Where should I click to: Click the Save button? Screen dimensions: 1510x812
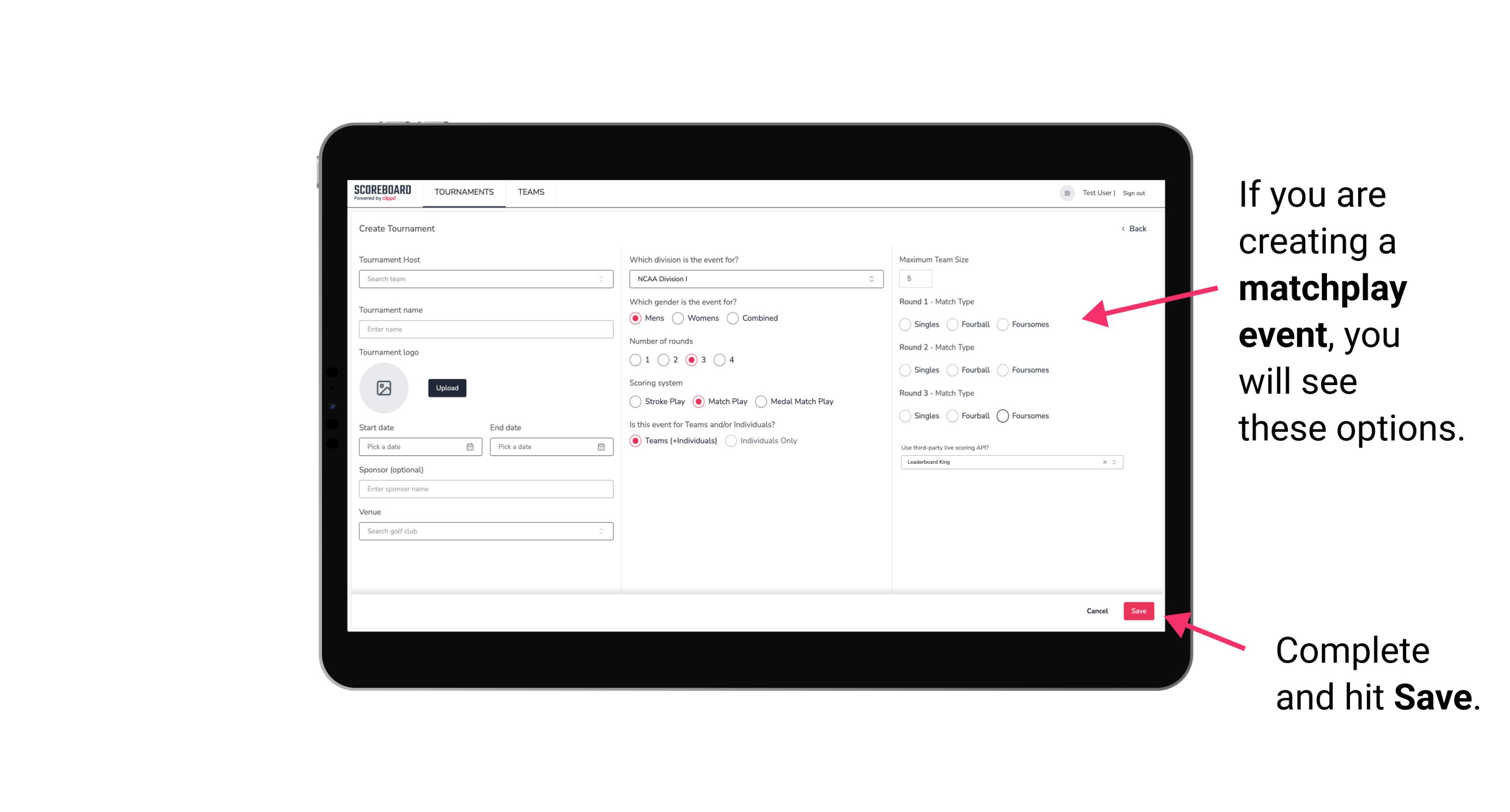tap(1140, 611)
